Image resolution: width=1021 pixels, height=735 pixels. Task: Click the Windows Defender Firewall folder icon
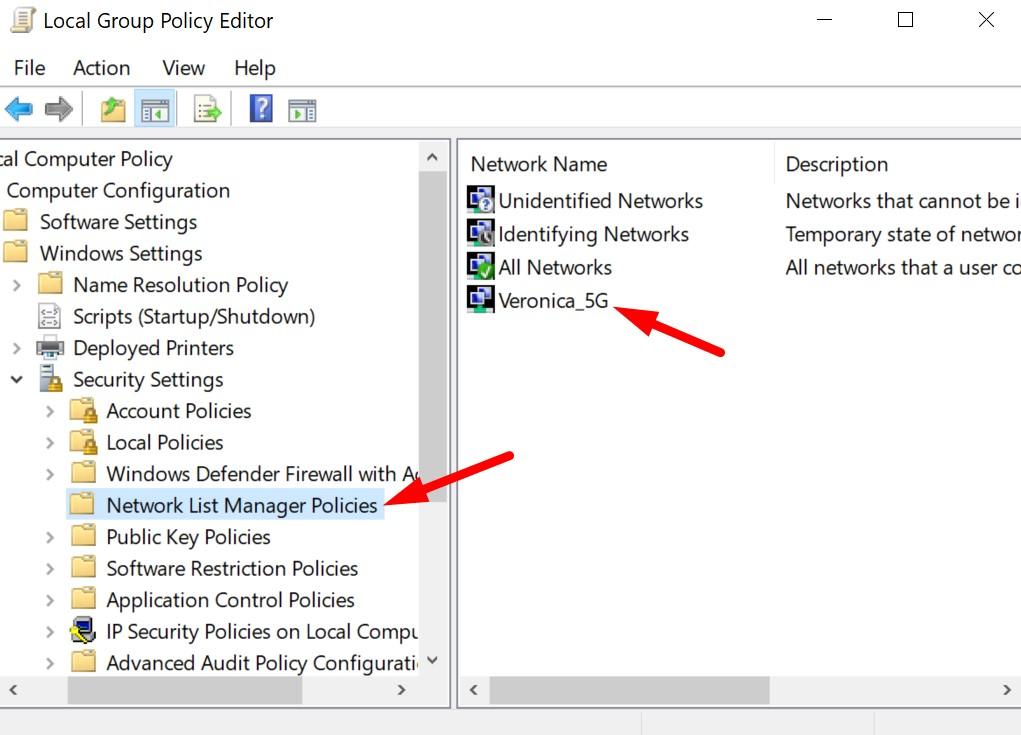tap(83, 472)
